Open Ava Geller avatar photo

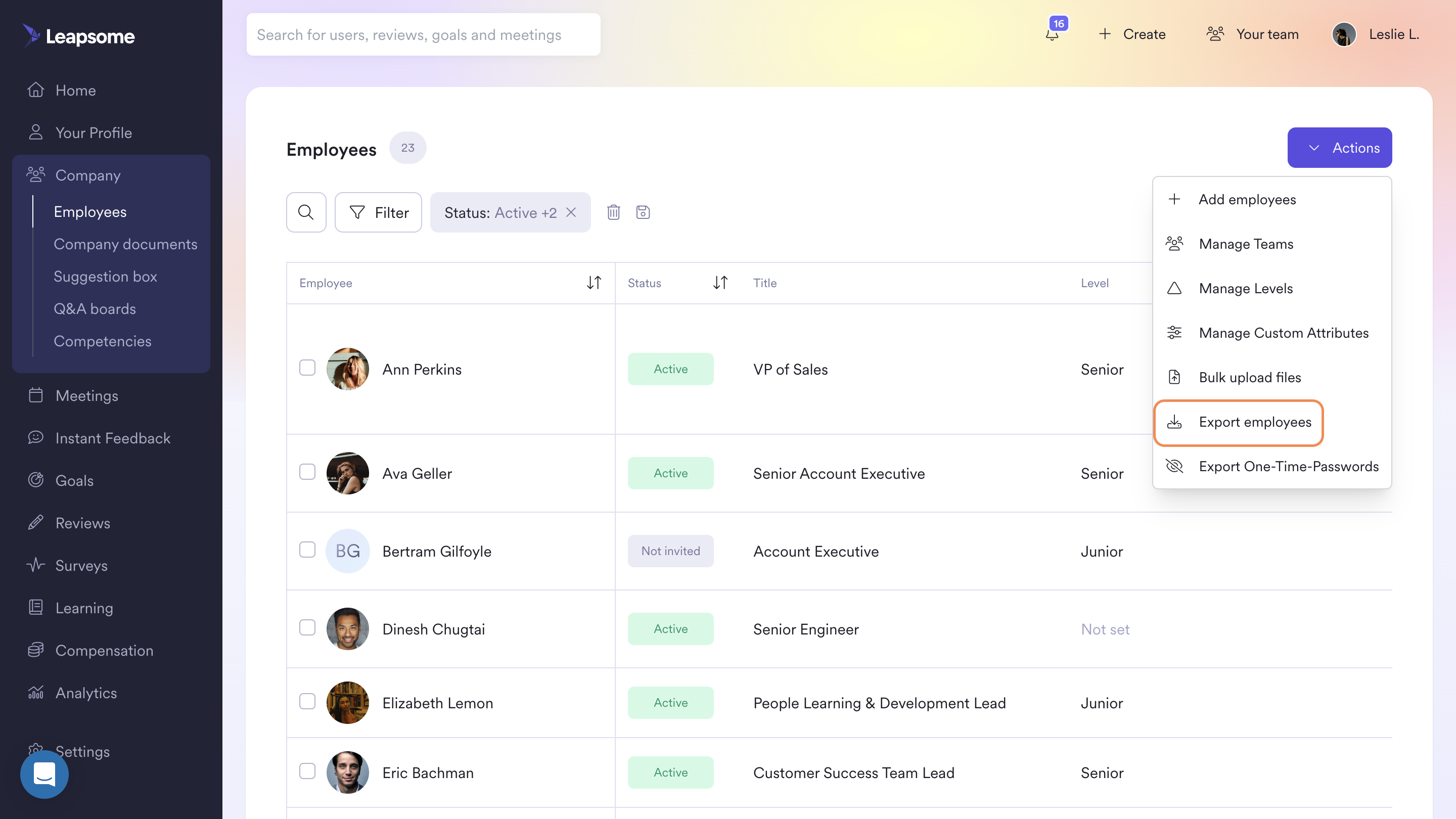[348, 473]
